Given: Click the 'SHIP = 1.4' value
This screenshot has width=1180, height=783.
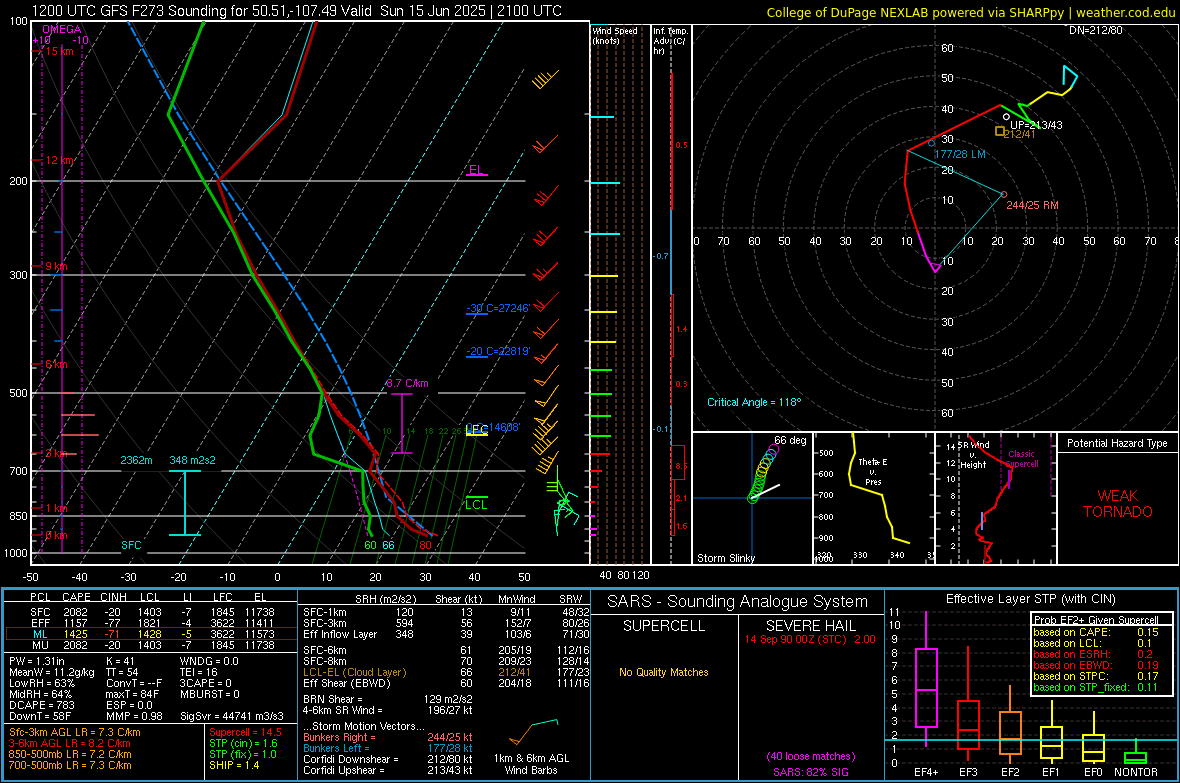Looking at the screenshot, I should [234, 765].
